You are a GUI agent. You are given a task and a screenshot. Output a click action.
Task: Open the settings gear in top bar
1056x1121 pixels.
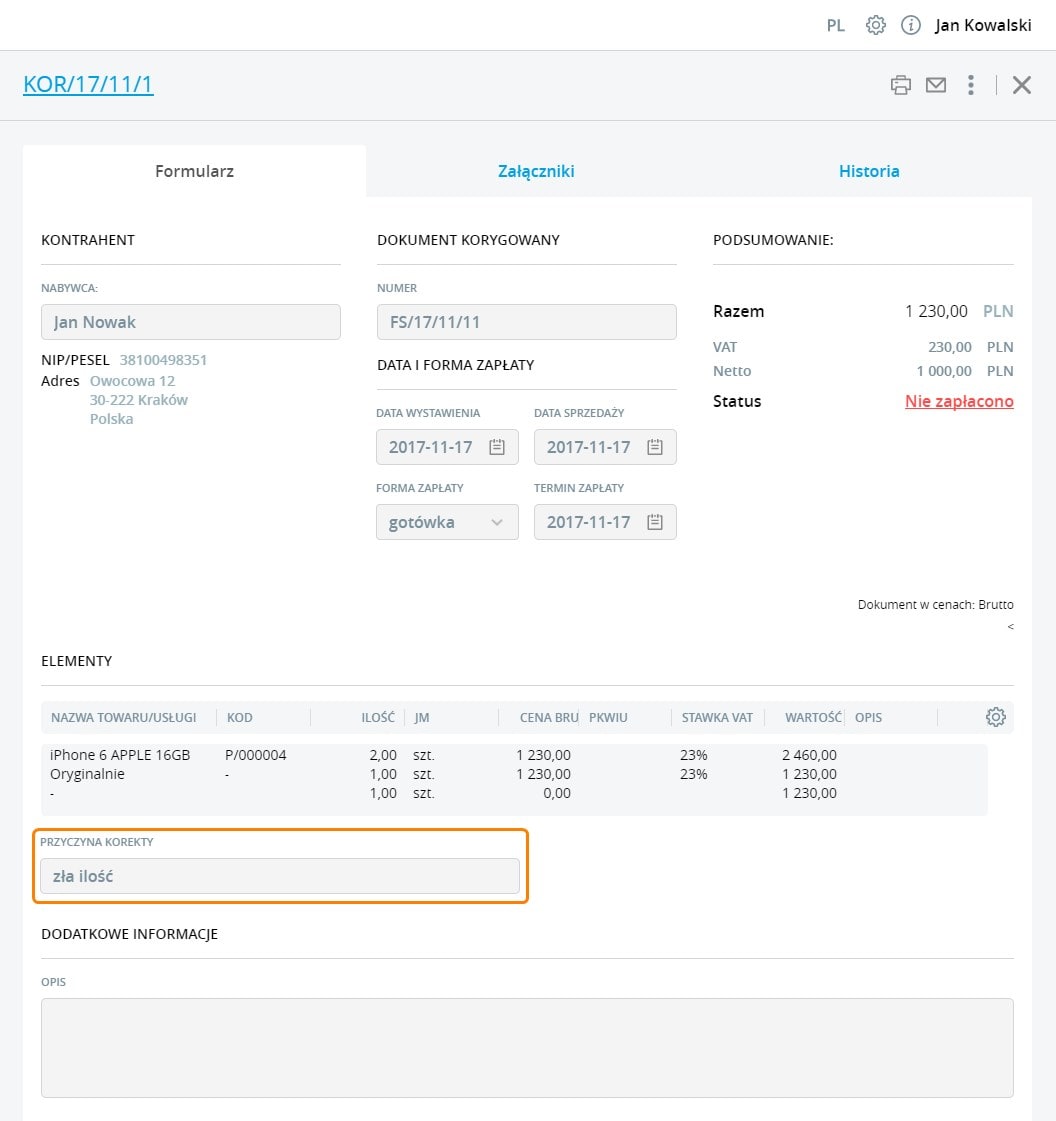tap(876, 26)
